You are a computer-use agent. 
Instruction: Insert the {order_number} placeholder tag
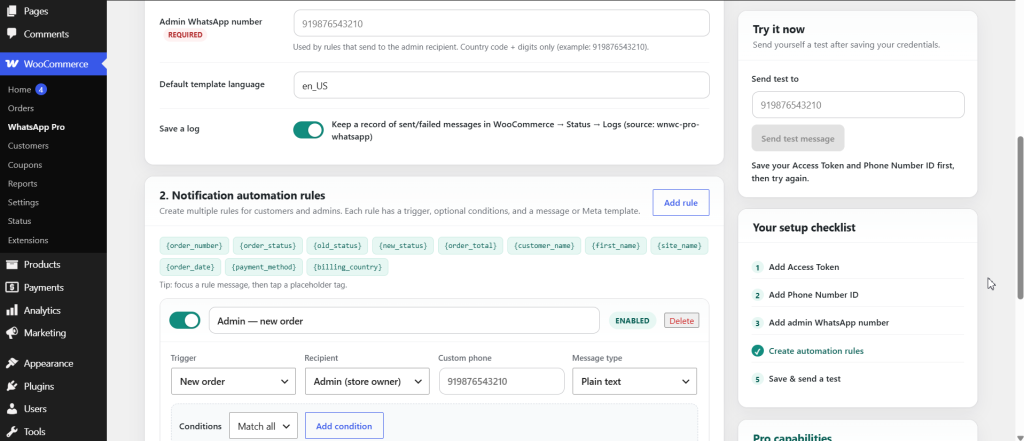coord(195,246)
